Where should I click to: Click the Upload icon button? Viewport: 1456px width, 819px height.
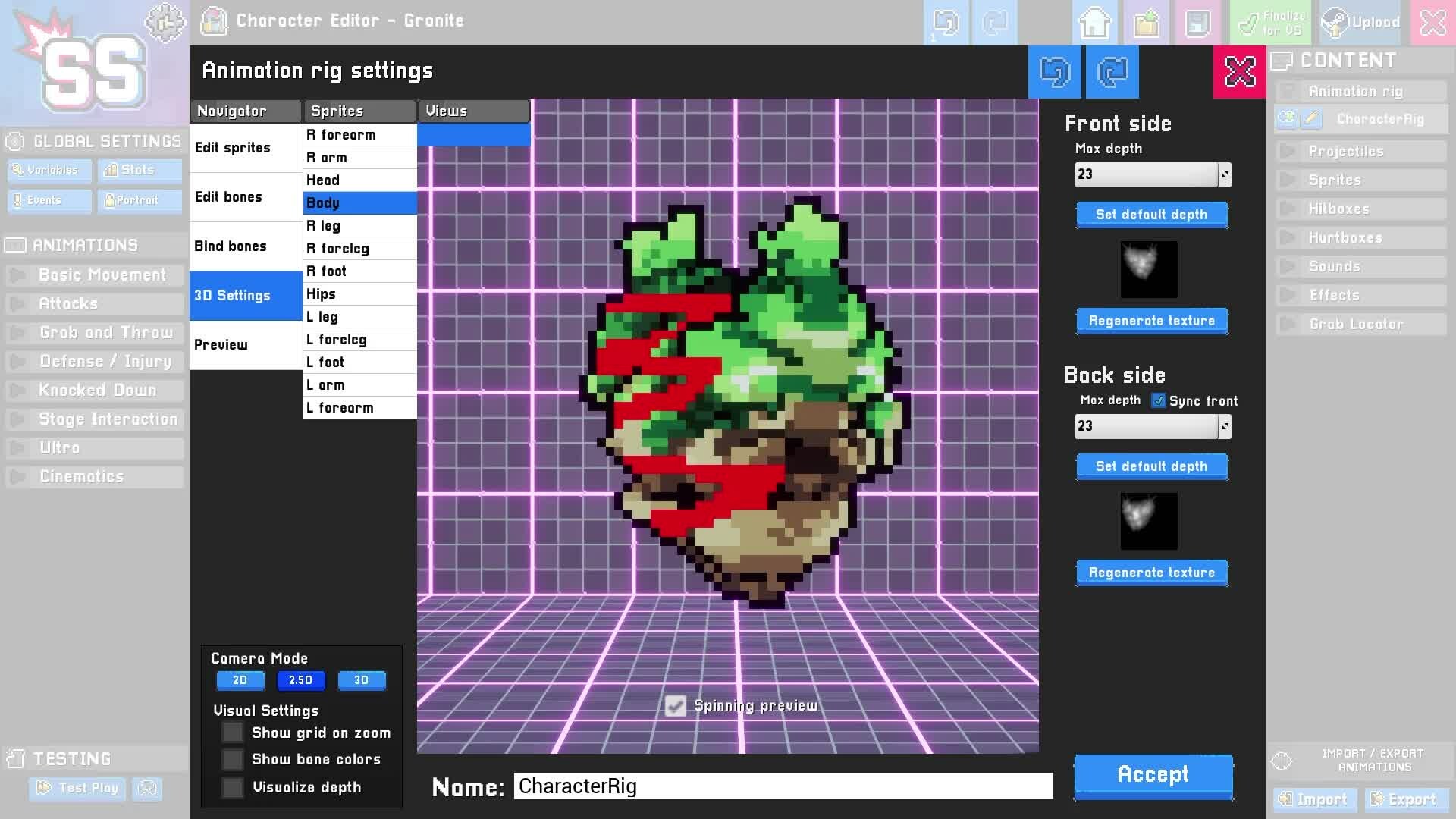(x=1362, y=23)
